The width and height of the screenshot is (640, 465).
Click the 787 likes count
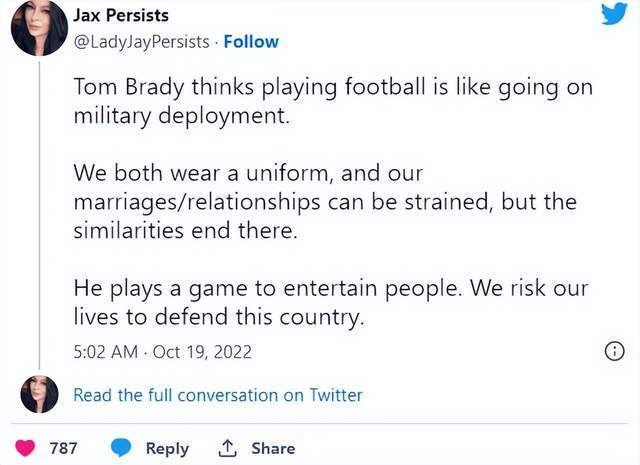click(64, 448)
